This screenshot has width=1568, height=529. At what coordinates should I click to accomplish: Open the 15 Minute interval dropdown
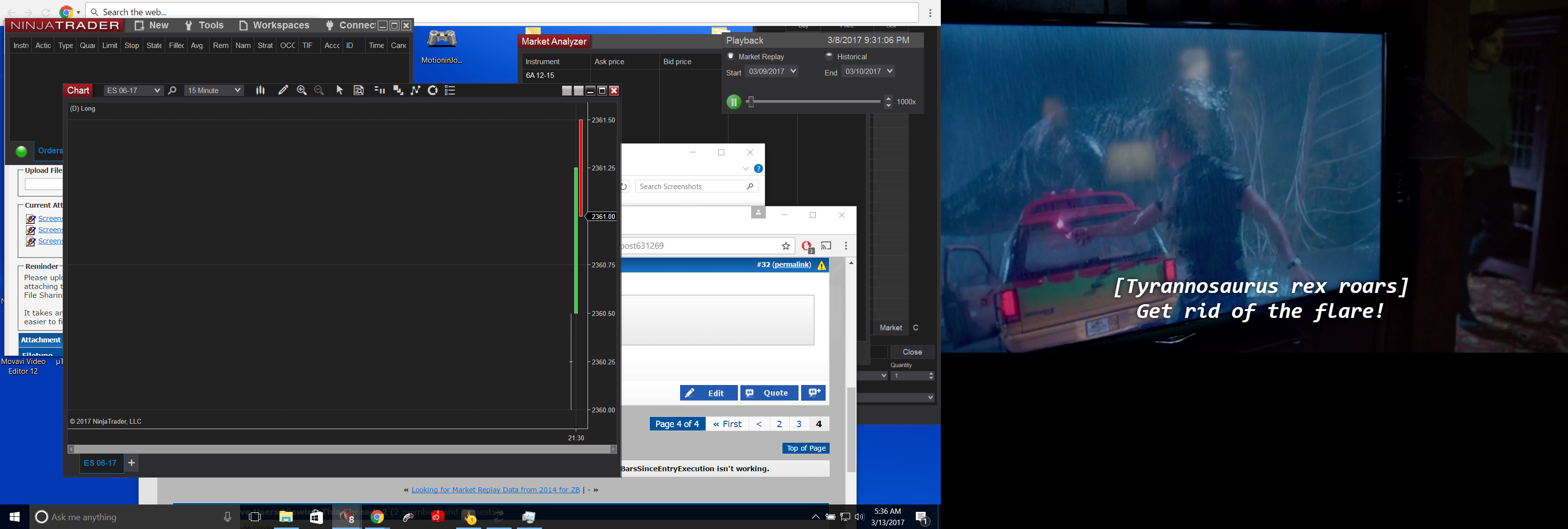214,91
